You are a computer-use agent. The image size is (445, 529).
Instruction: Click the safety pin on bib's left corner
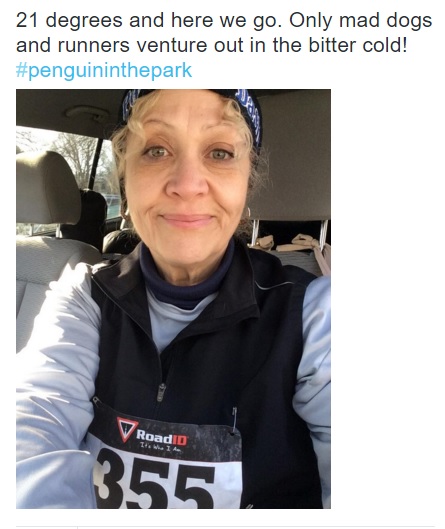97,402
